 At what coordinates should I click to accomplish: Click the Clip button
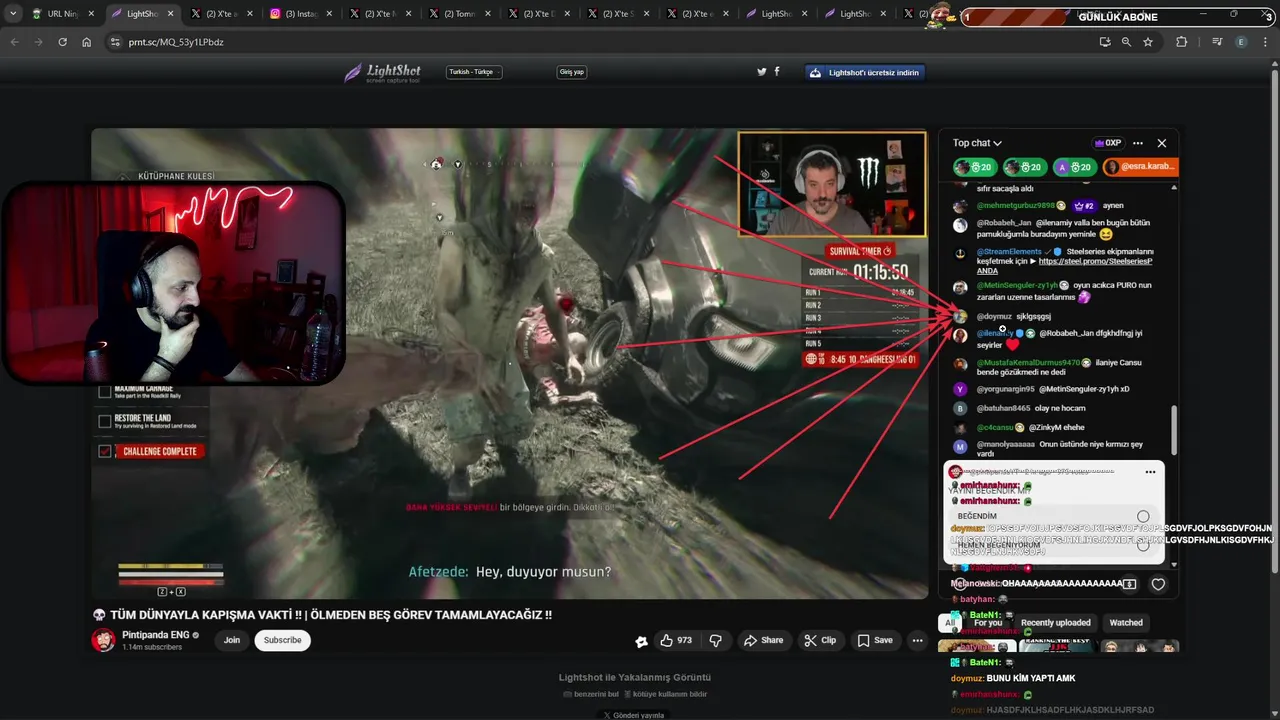click(820, 640)
